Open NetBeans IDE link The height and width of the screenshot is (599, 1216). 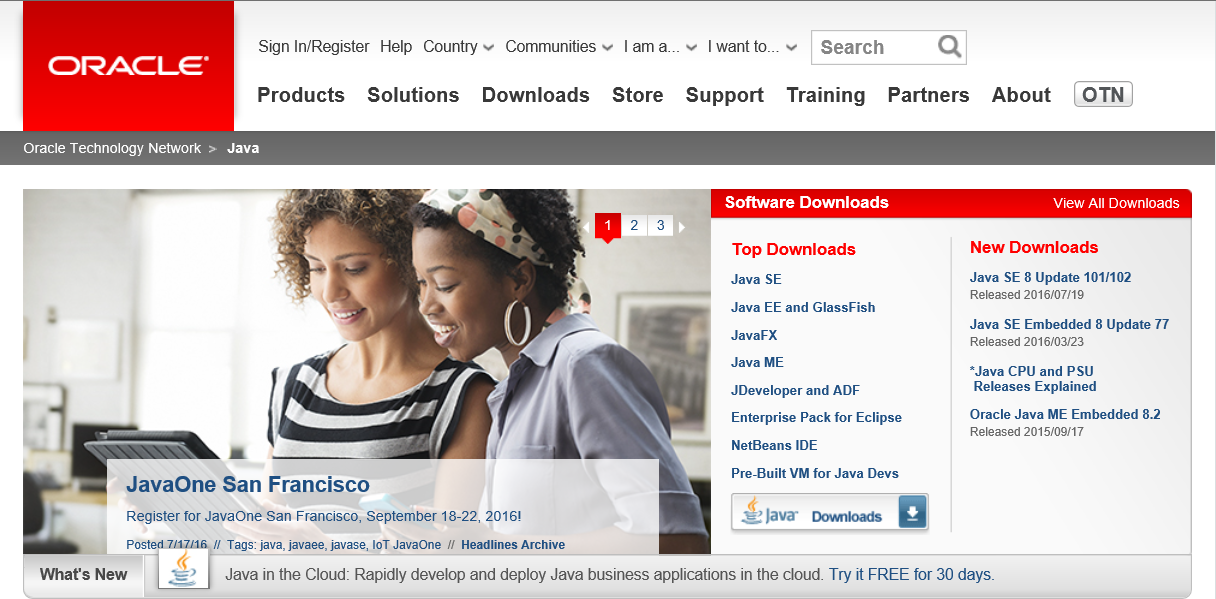[774, 445]
